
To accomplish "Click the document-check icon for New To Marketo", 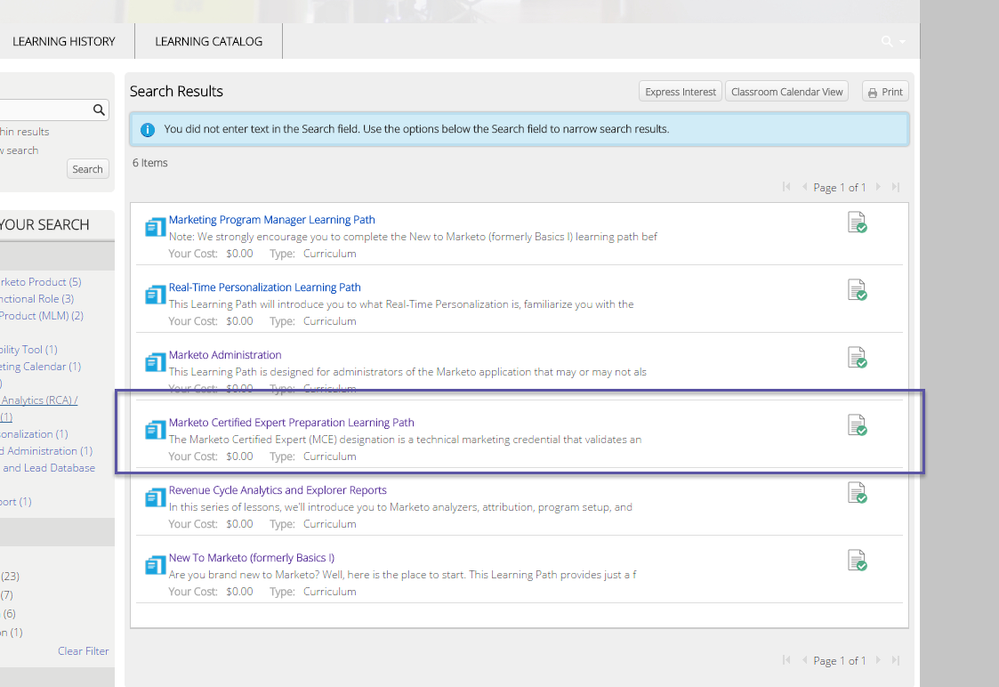I will point(857,560).
